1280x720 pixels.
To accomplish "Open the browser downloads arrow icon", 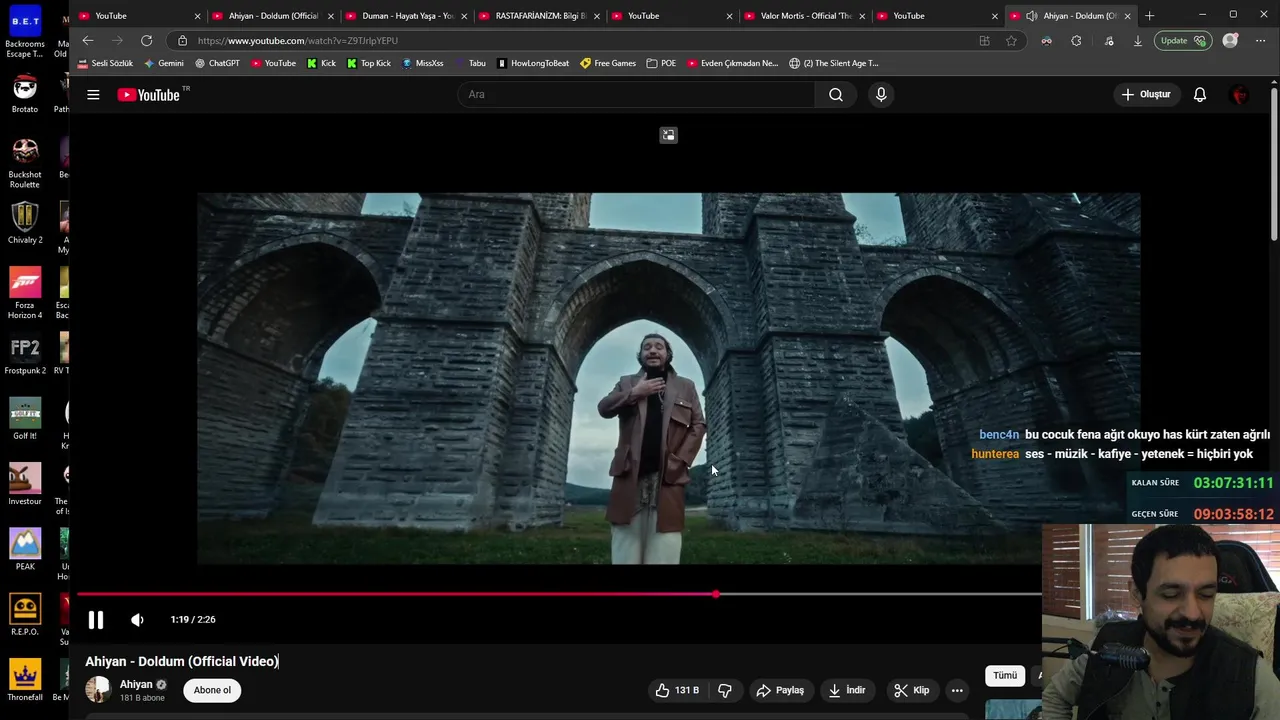I will [x=1138, y=41].
